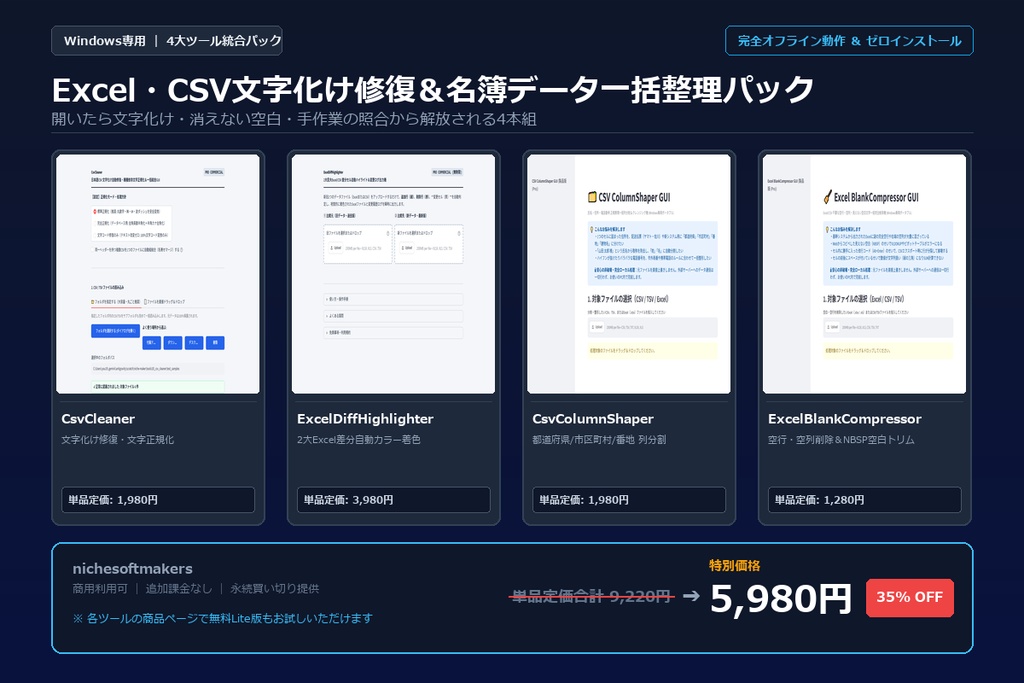
Task: Click the large blue folder button in CsvCleaner preview
Action: tap(115, 331)
